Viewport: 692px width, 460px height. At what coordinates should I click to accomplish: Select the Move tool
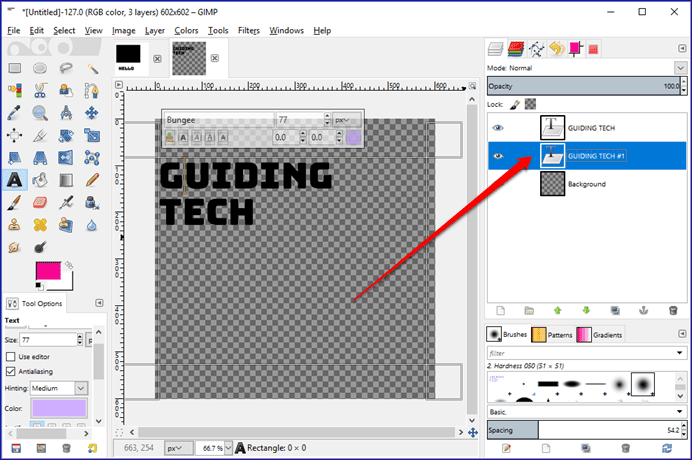coord(92,113)
